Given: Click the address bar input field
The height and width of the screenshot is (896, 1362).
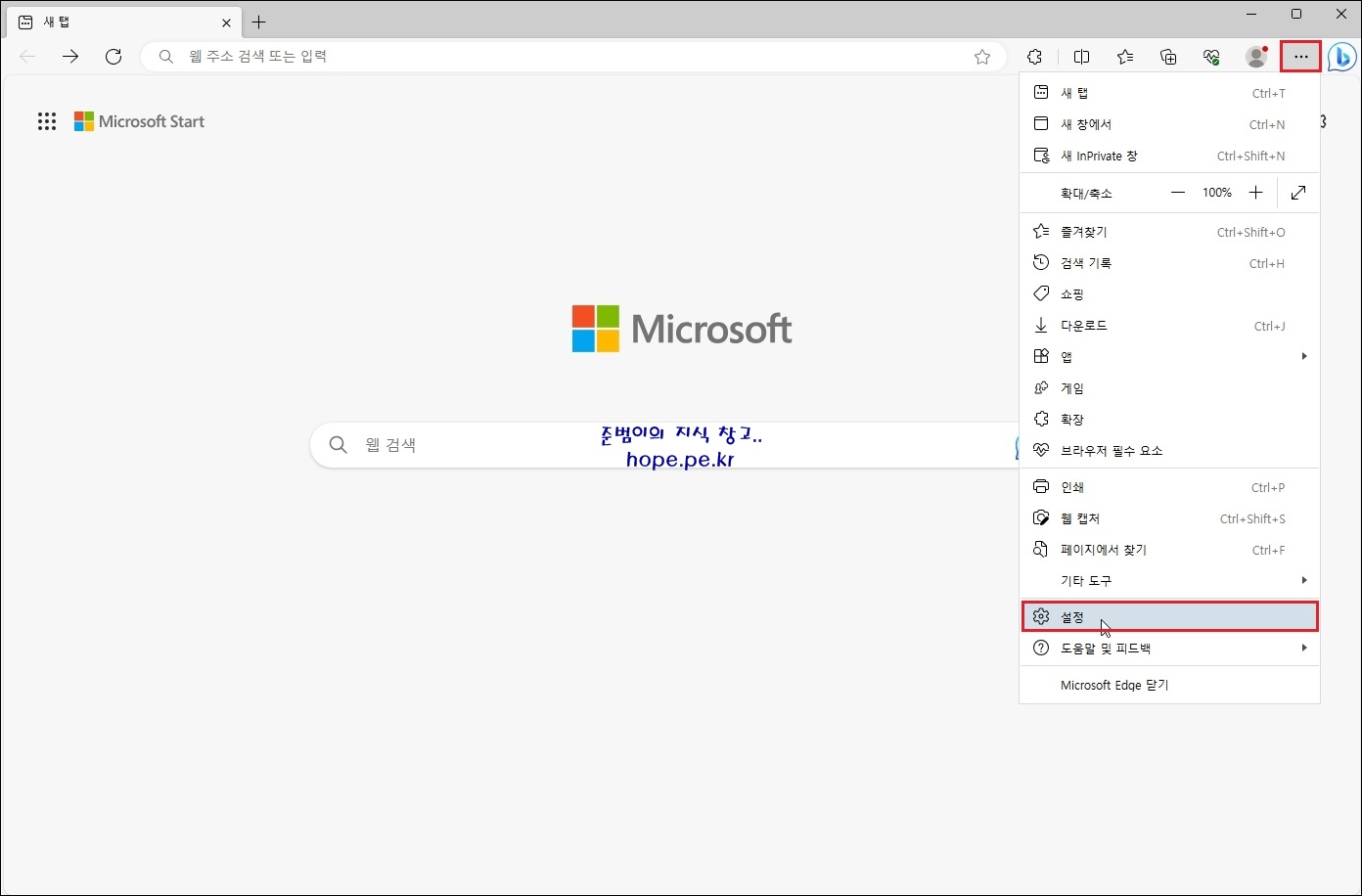Looking at the screenshot, I should coord(573,57).
